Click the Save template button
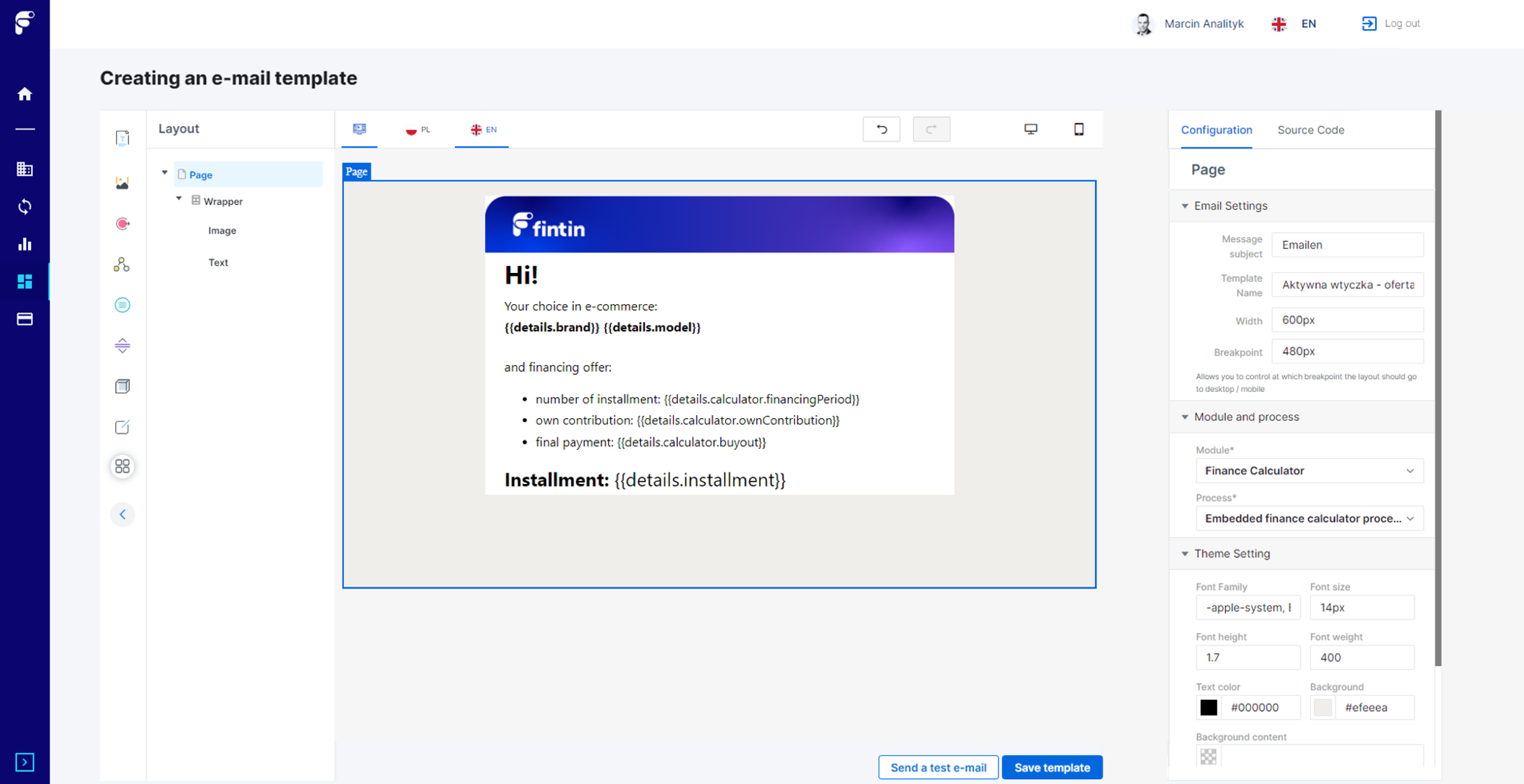The image size is (1524, 784). (x=1050, y=767)
